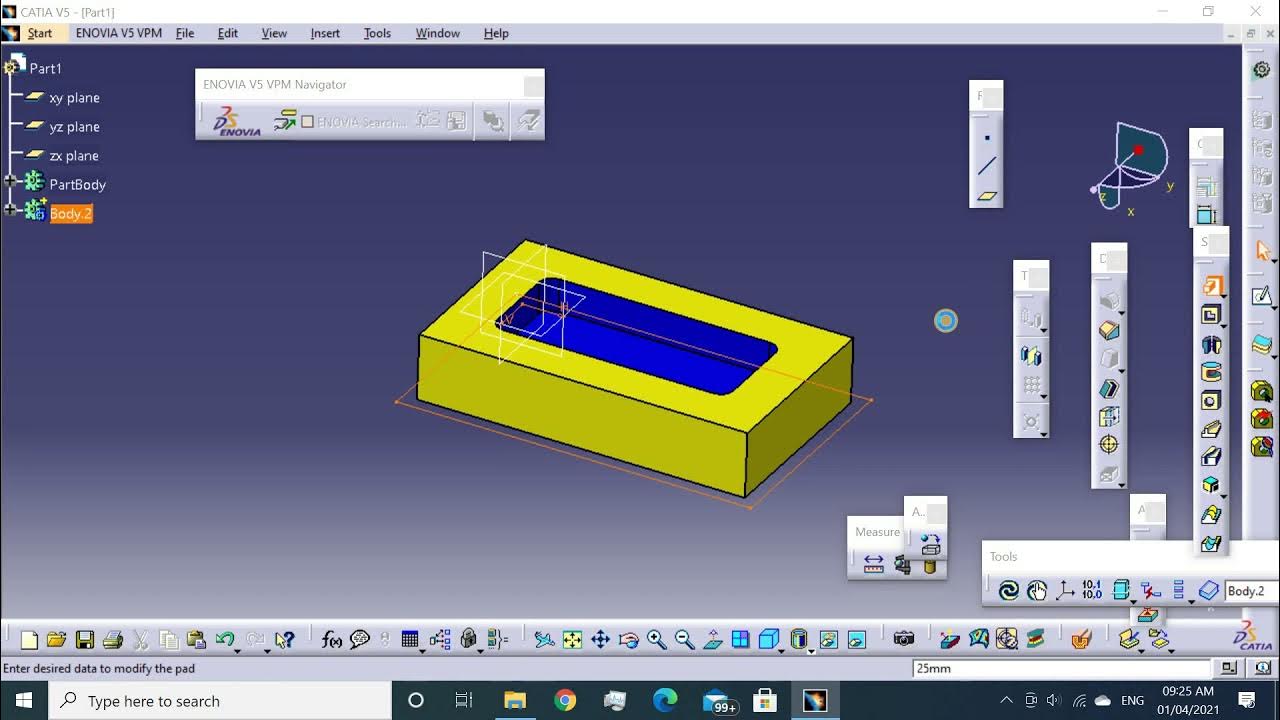Create a reference Point

pyautogui.click(x=987, y=138)
